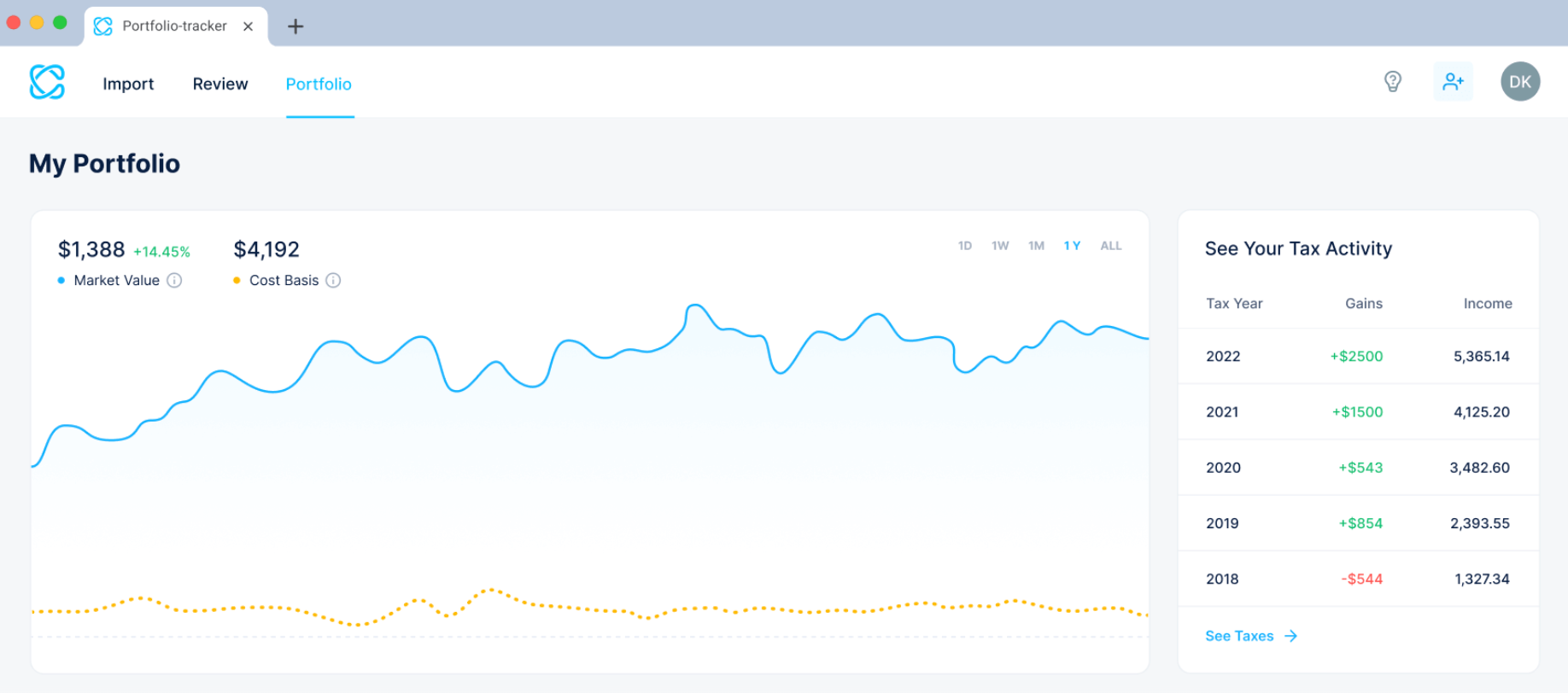Click the +14.45% gain percentage
The width and height of the screenshot is (1568, 693).
(163, 251)
